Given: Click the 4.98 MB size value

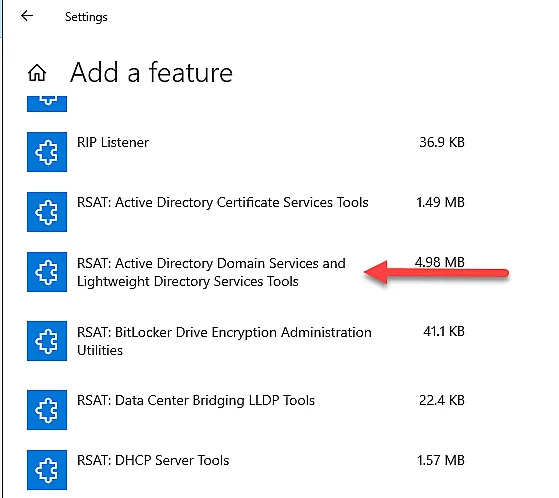Looking at the screenshot, I should coord(440,262).
